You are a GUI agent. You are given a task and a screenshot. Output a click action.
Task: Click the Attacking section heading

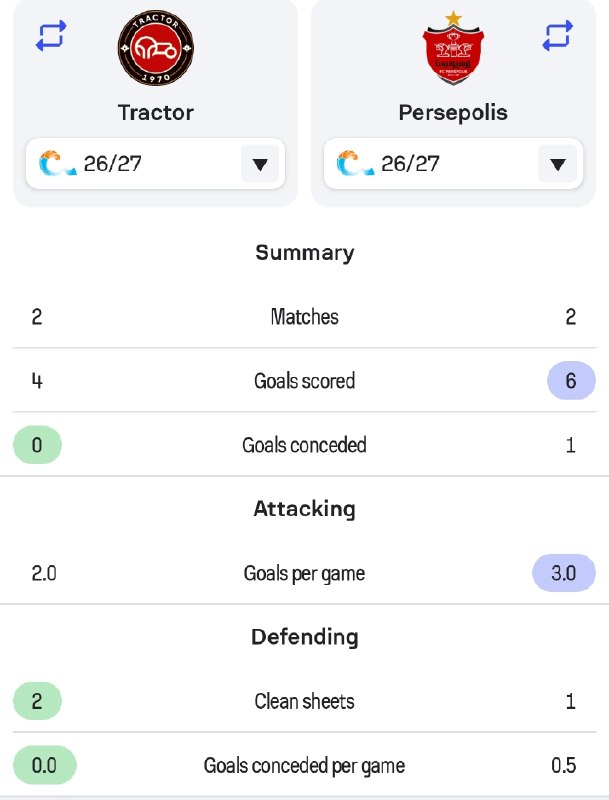pyautogui.click(x=304, y=509)
